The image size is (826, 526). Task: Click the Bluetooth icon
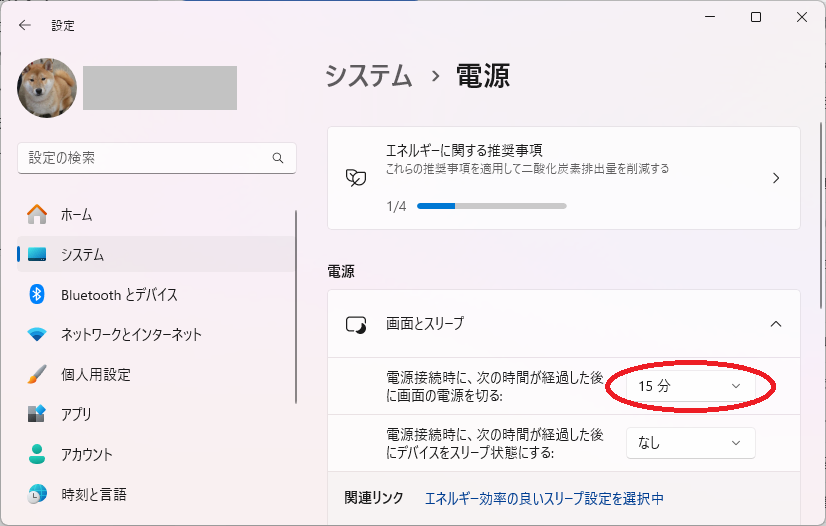(37, 294)
